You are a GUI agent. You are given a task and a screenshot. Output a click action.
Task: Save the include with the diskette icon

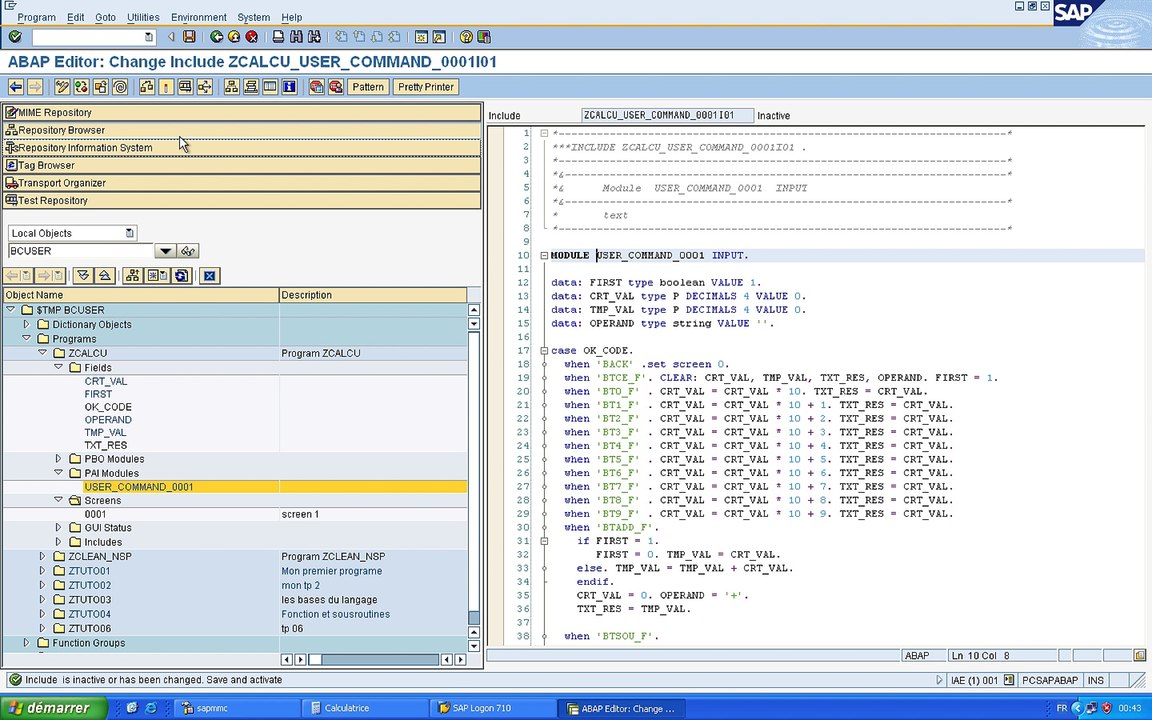pos(190,37)
